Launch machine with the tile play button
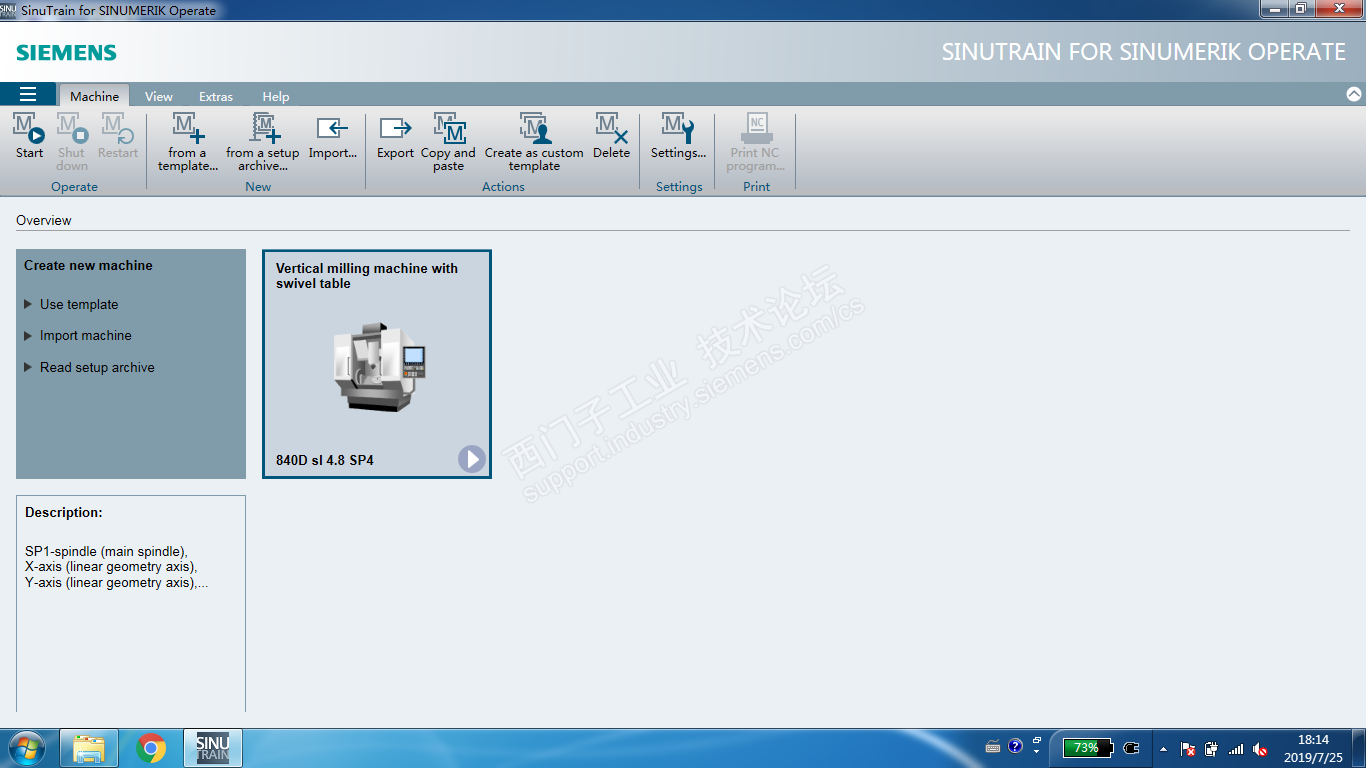Screen dimensions: 1366x768 [x=472, y=459]
